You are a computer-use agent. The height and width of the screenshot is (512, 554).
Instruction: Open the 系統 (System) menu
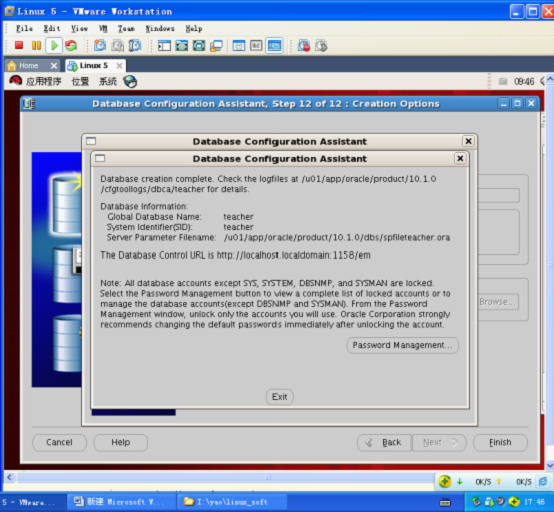108,82
